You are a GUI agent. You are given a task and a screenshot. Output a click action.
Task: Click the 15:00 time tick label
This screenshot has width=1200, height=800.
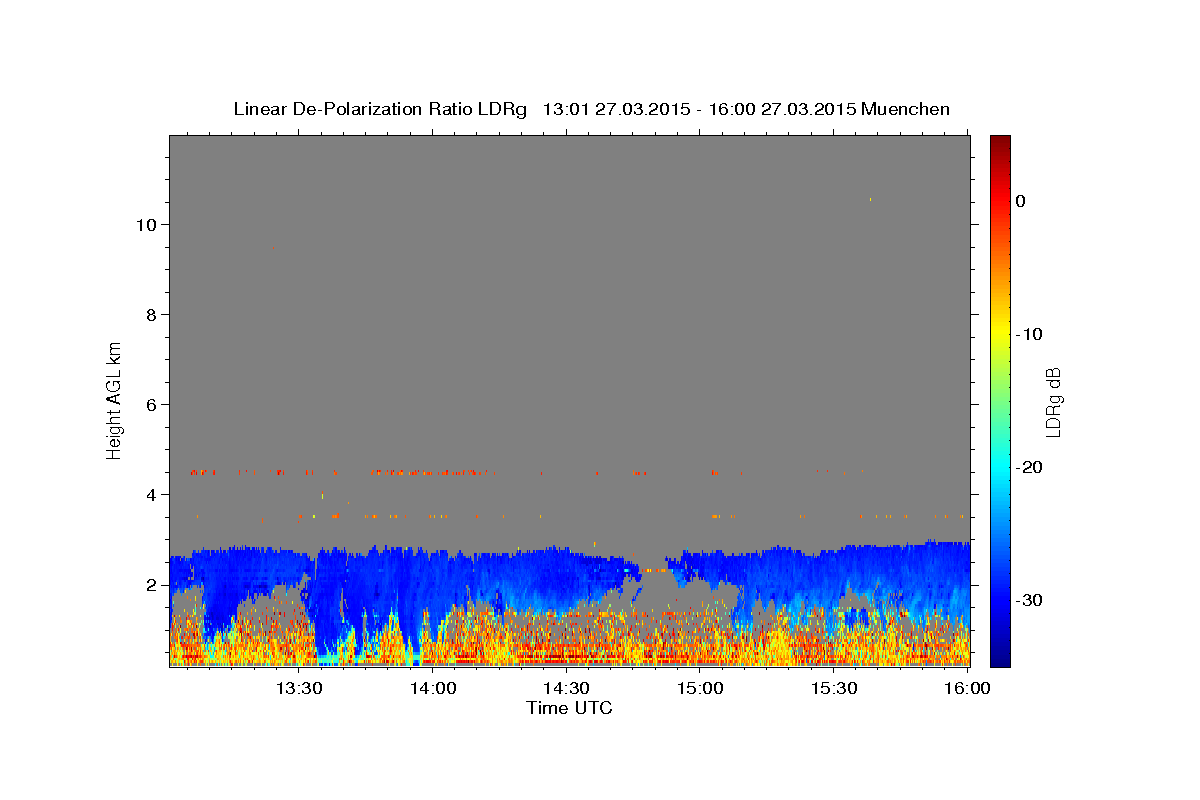[700, 688]
